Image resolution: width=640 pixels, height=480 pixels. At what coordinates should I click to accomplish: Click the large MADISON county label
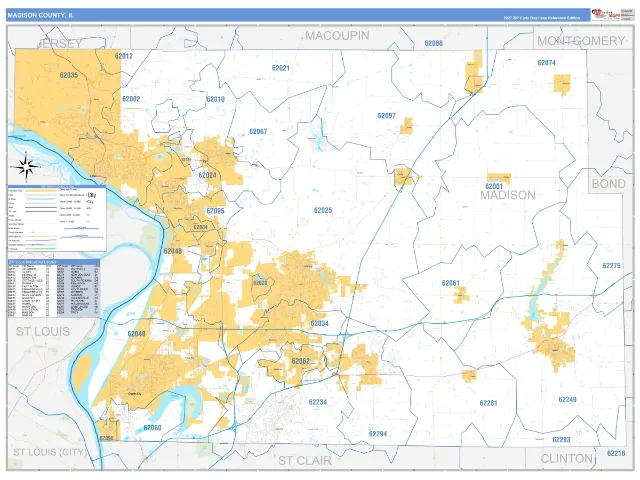[508, 195]
